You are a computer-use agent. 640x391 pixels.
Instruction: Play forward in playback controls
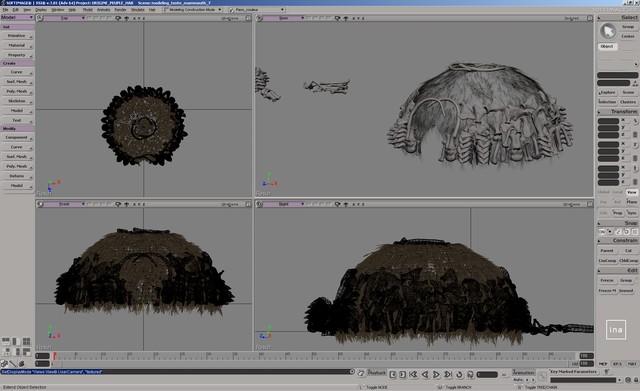(436, 374)
